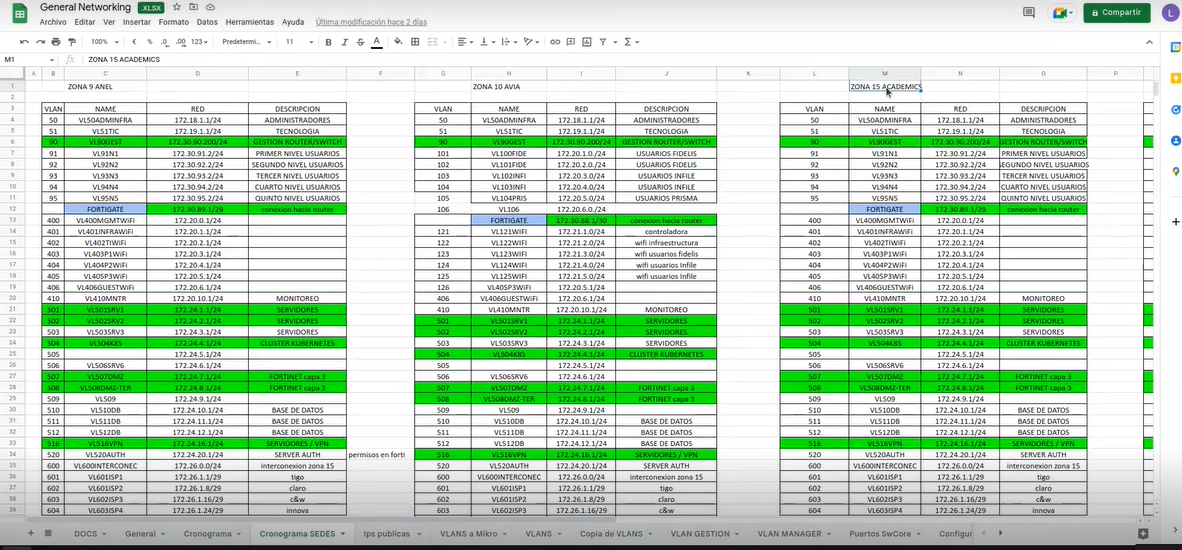Click the undo arrow in toolbar
This screenshot has width=1182, height=550.
24,42
